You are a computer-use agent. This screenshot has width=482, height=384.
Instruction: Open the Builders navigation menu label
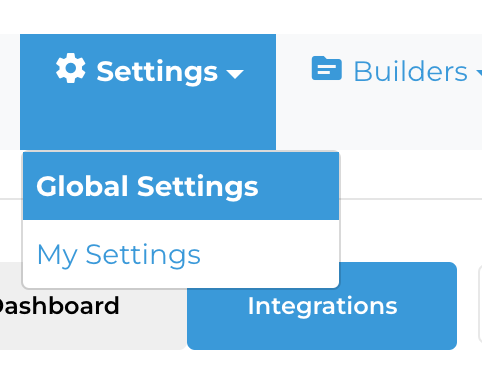[410, 71]
